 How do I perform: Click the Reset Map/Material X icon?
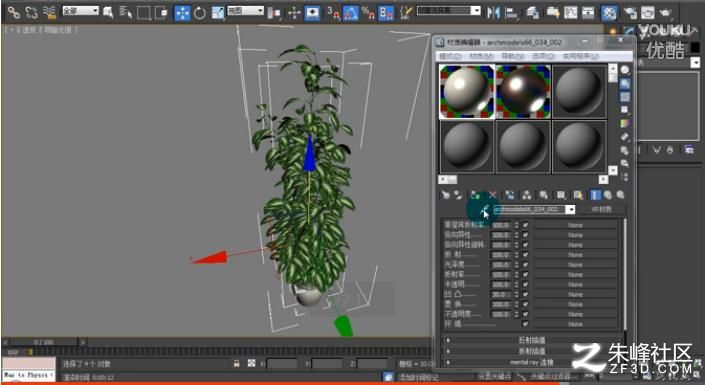492,195
